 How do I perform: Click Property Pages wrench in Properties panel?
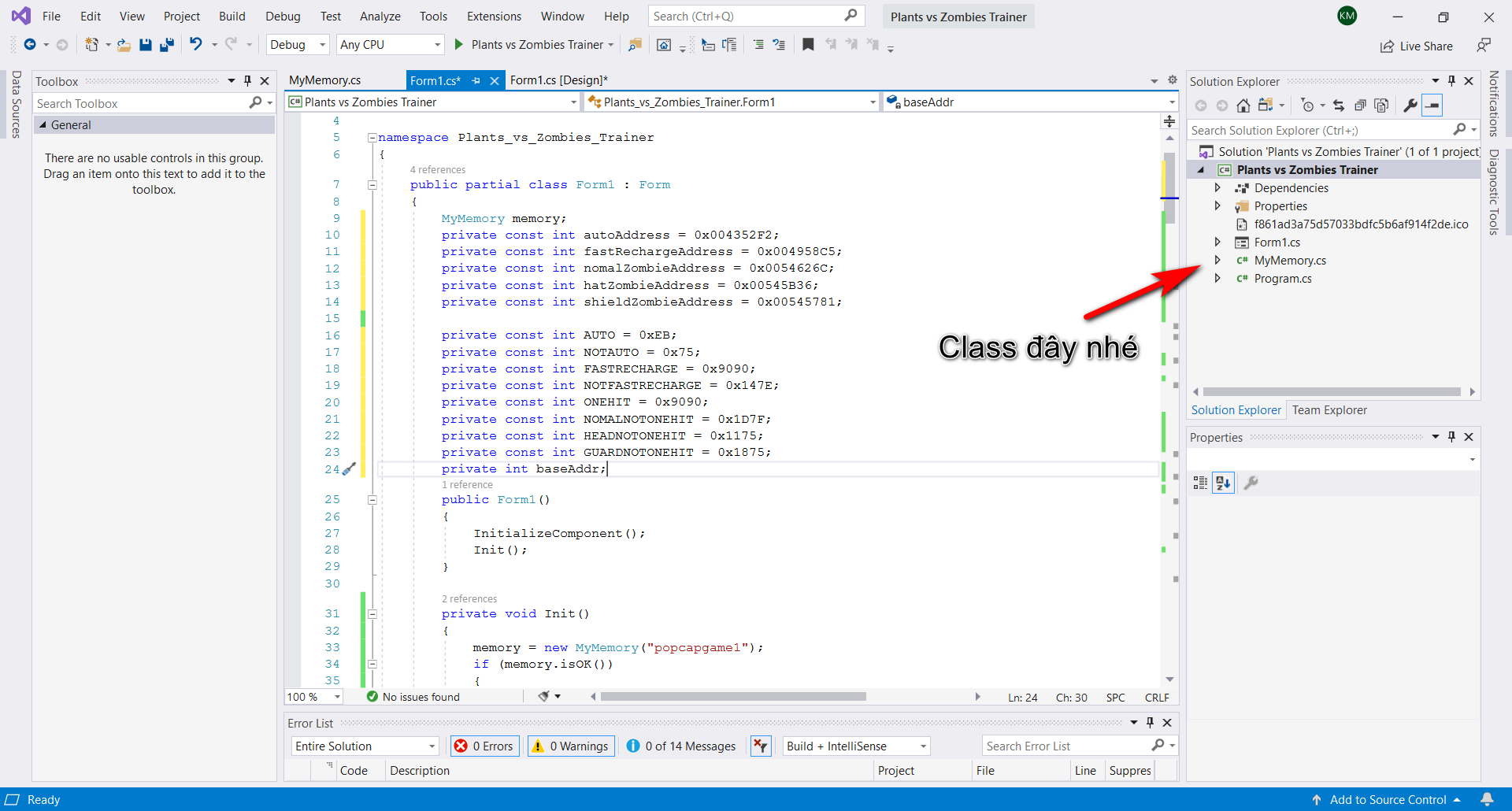coord(1251,483)
